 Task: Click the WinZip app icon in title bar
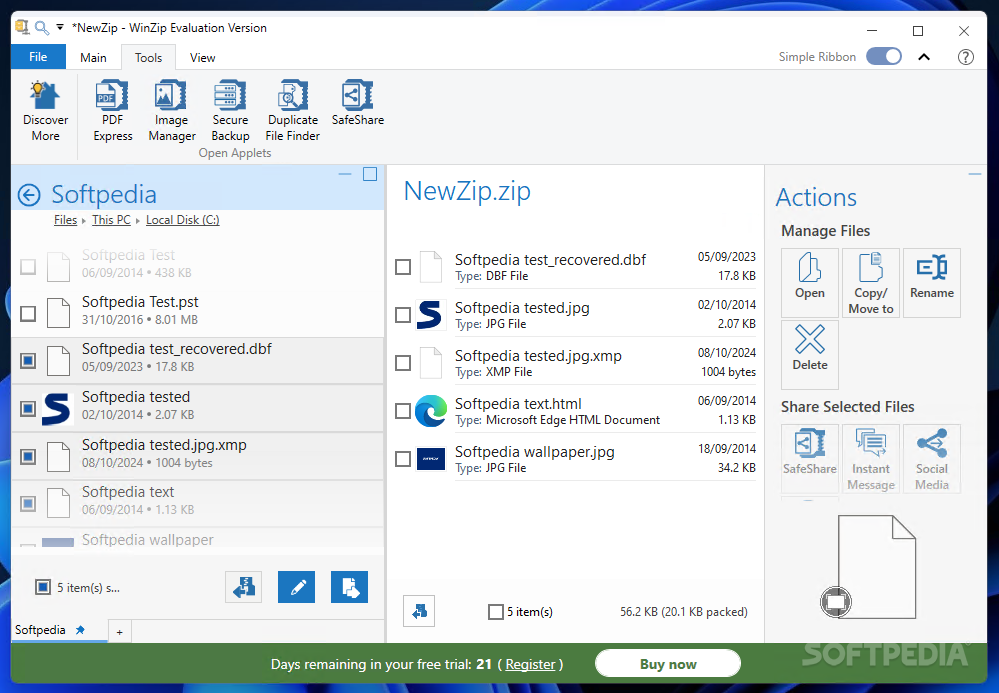tap(22, 27)
